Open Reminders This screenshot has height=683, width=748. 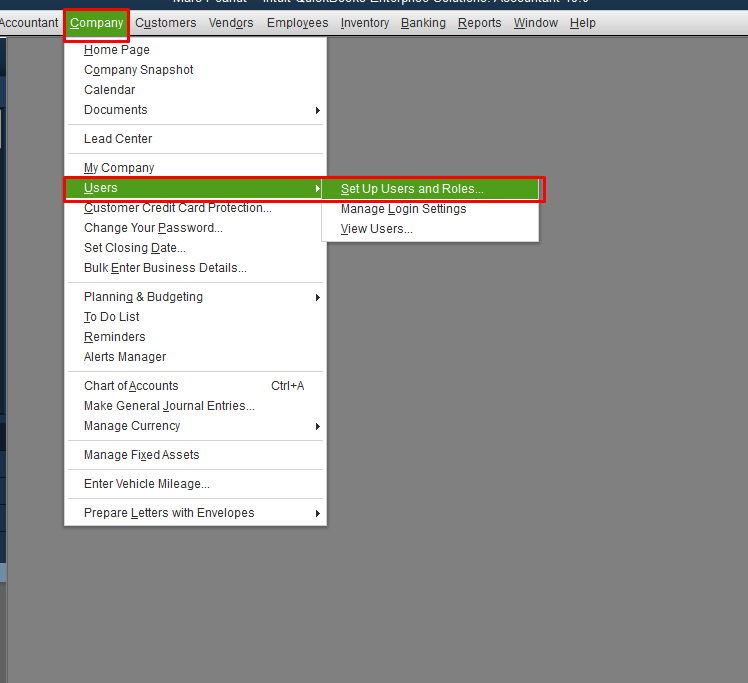coord(195,337)
